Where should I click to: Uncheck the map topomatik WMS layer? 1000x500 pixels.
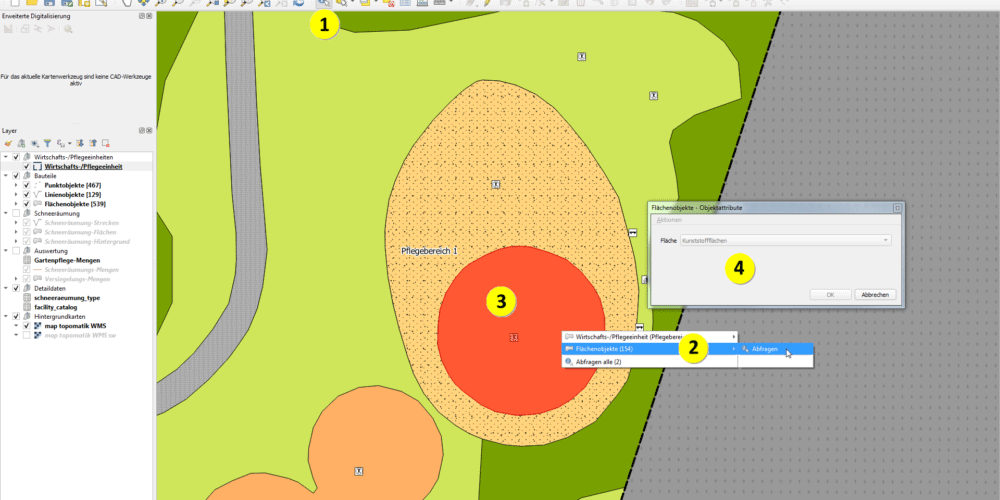(x=27, y=326)
